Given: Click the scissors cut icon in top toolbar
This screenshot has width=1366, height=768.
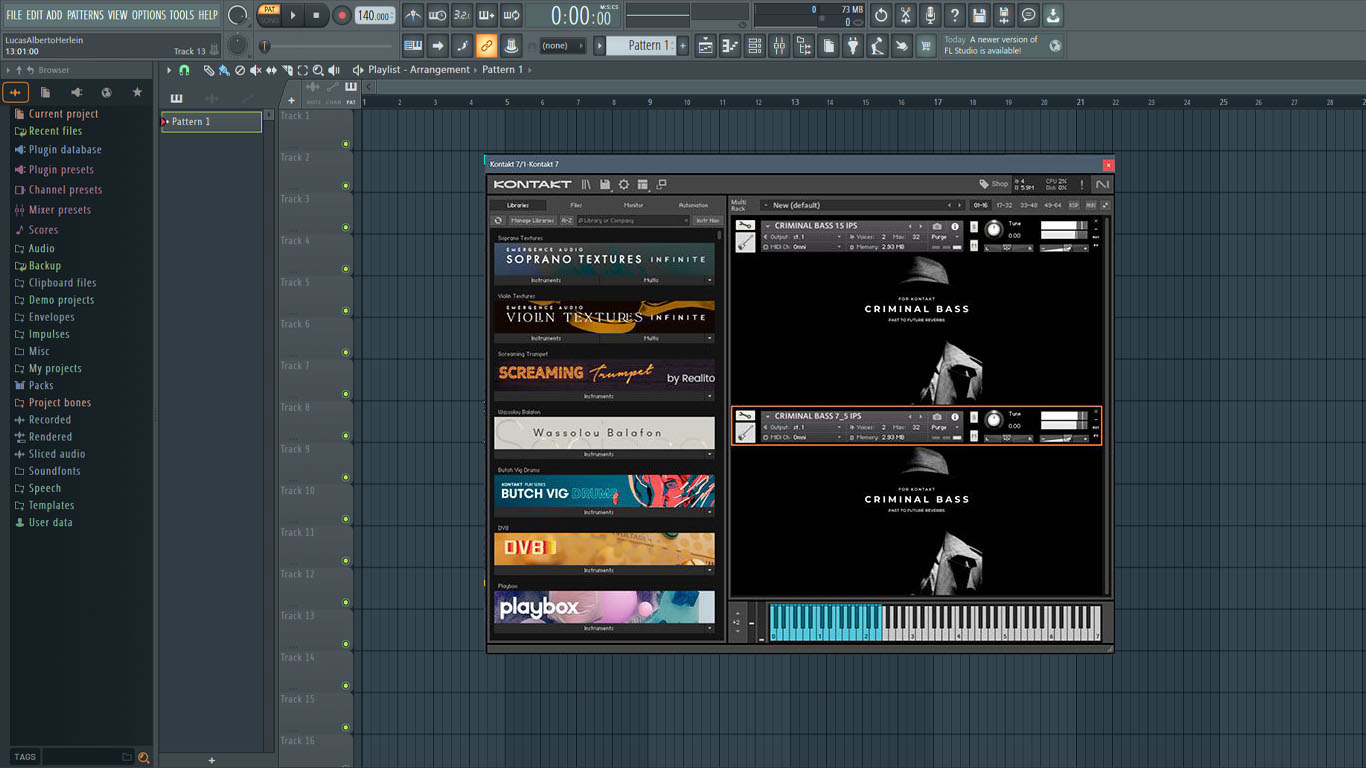Looking at the screenshot, I should point(905,15).
